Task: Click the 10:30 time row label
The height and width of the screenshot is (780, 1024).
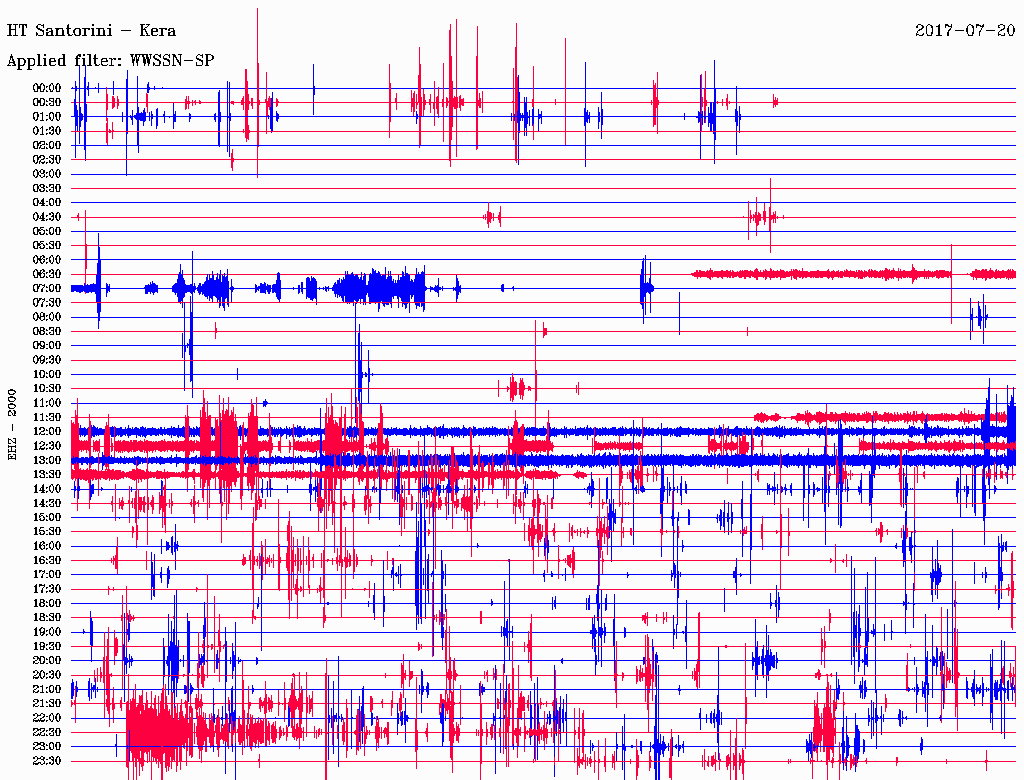Action: [x=47, y=389]
